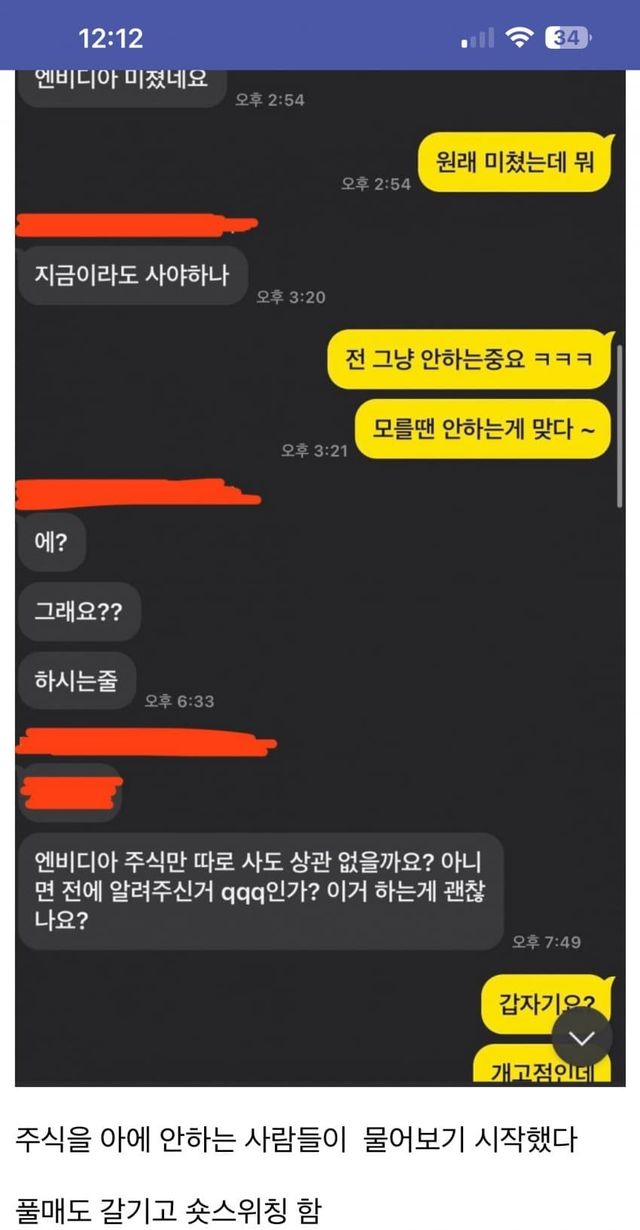Tap the 12:12 clock in status bar
Screen dimensions: 640x1230
point(111,38)
